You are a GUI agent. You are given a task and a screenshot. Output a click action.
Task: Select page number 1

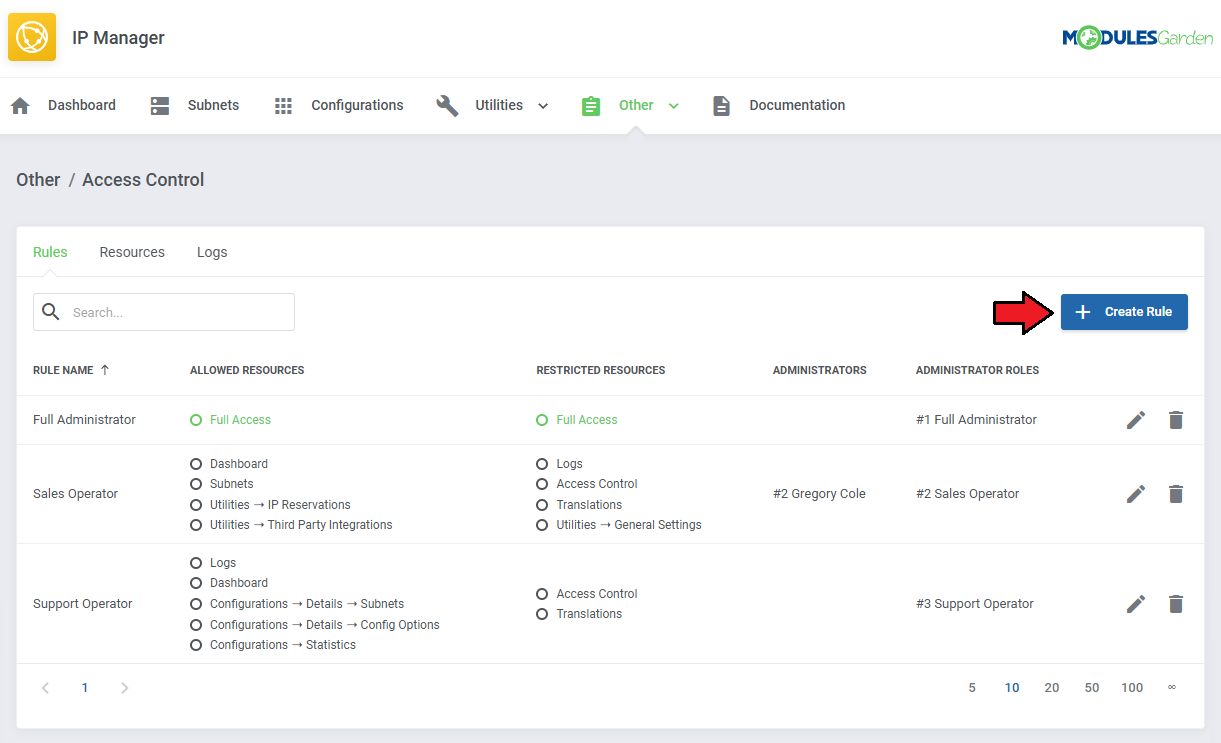click(x=85, y=688)
